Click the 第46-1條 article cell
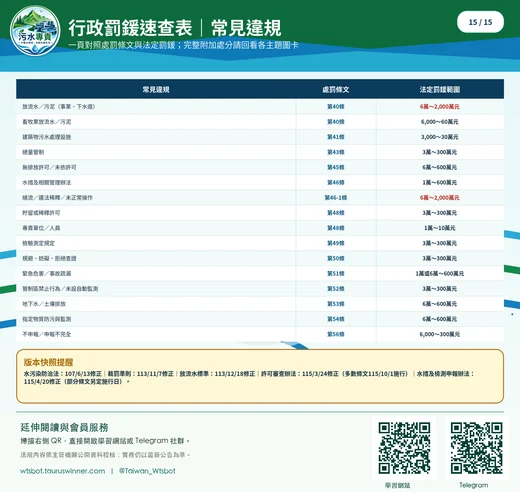The width and height of the screenshot is (520, 492). [x=336, y=198]
